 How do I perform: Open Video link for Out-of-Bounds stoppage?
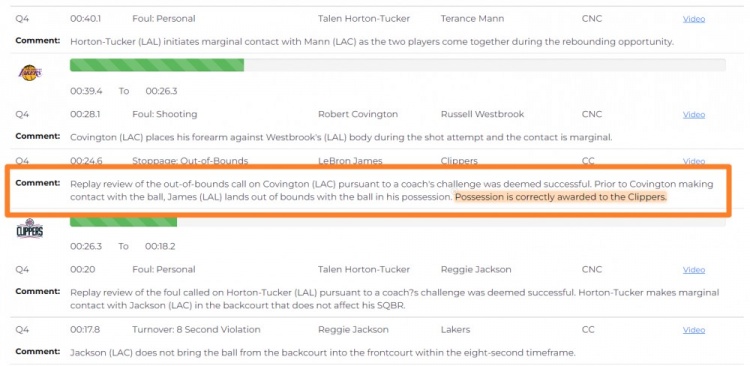(694, 161)
